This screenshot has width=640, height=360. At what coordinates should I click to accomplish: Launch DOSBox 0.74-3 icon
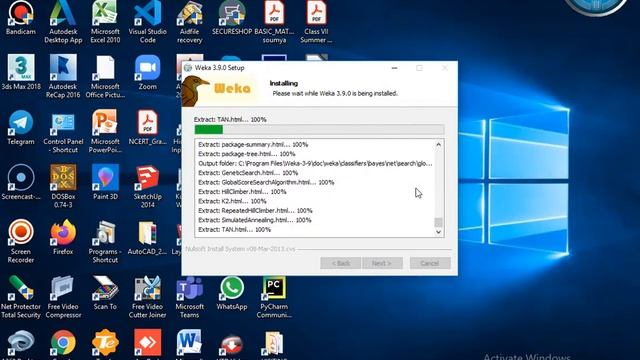[63, 186]
